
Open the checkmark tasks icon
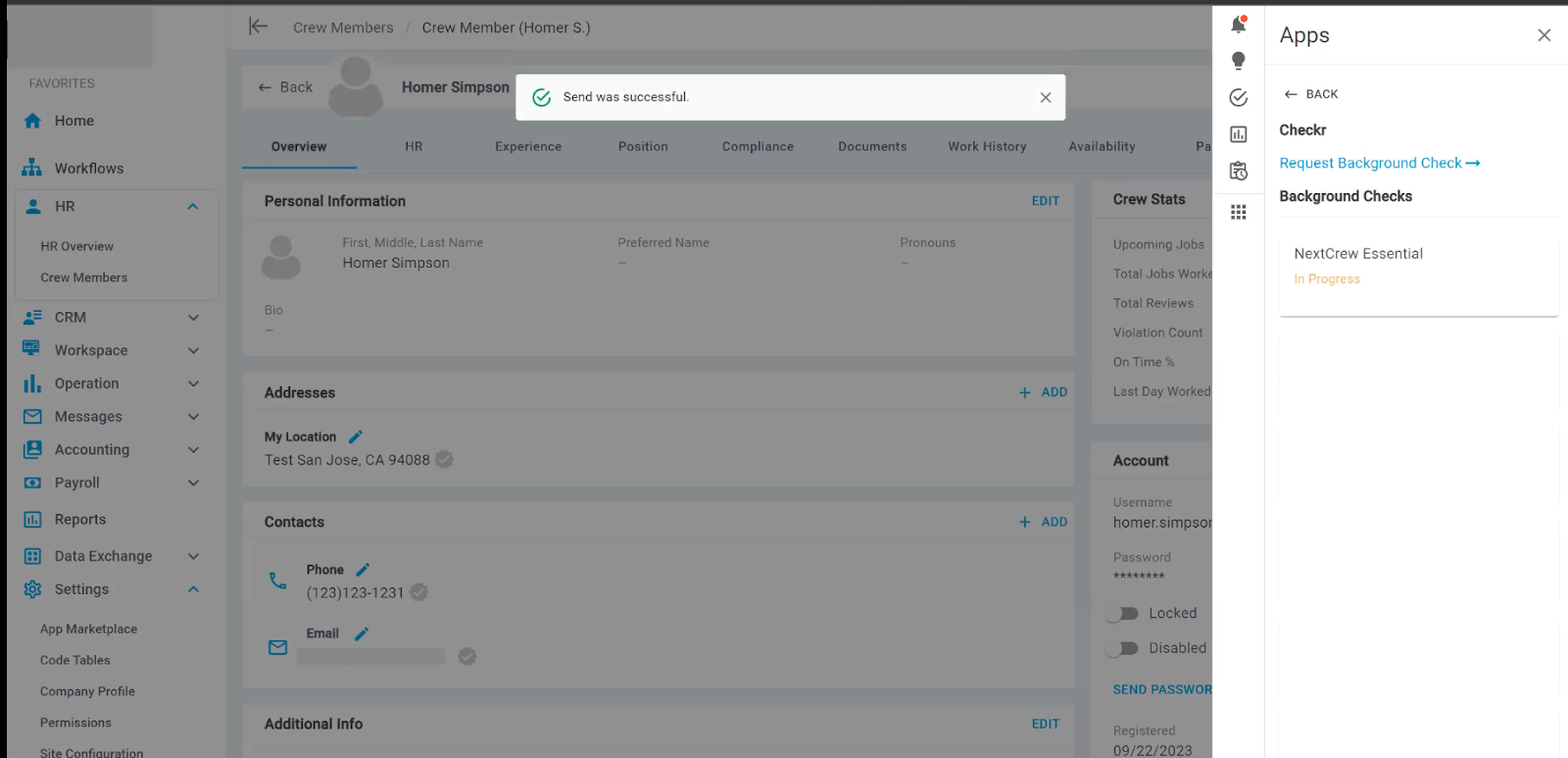(x=1239, y=97)
